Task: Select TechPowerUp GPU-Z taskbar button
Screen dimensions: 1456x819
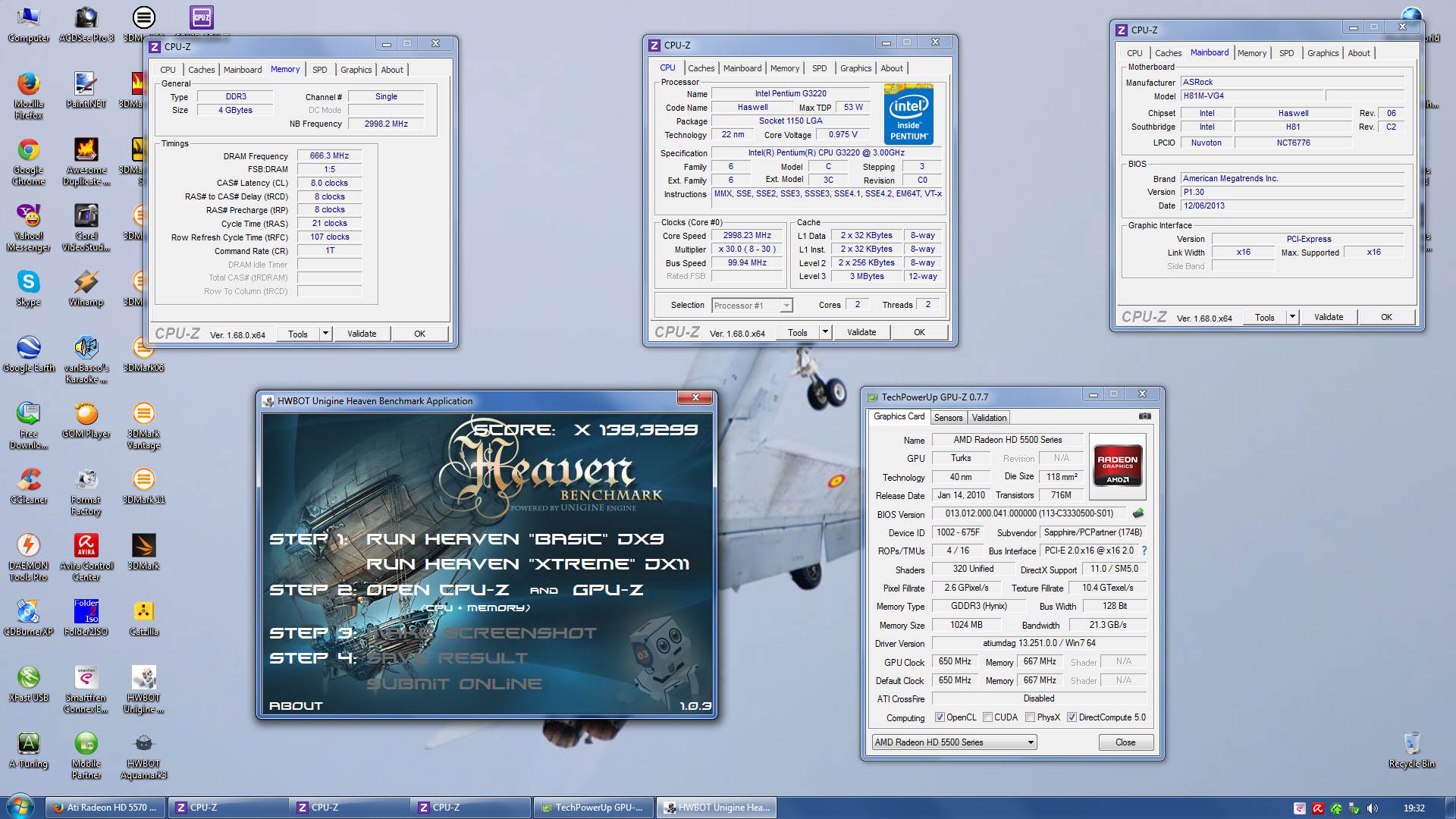Action: pyautogui.click(x=592, y=808)
